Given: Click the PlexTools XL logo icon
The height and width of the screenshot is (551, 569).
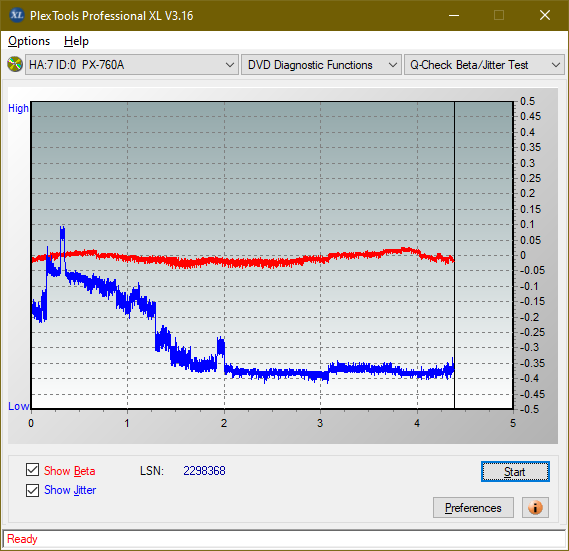Looking at the screenshot, I should click(x=16, y=15).
